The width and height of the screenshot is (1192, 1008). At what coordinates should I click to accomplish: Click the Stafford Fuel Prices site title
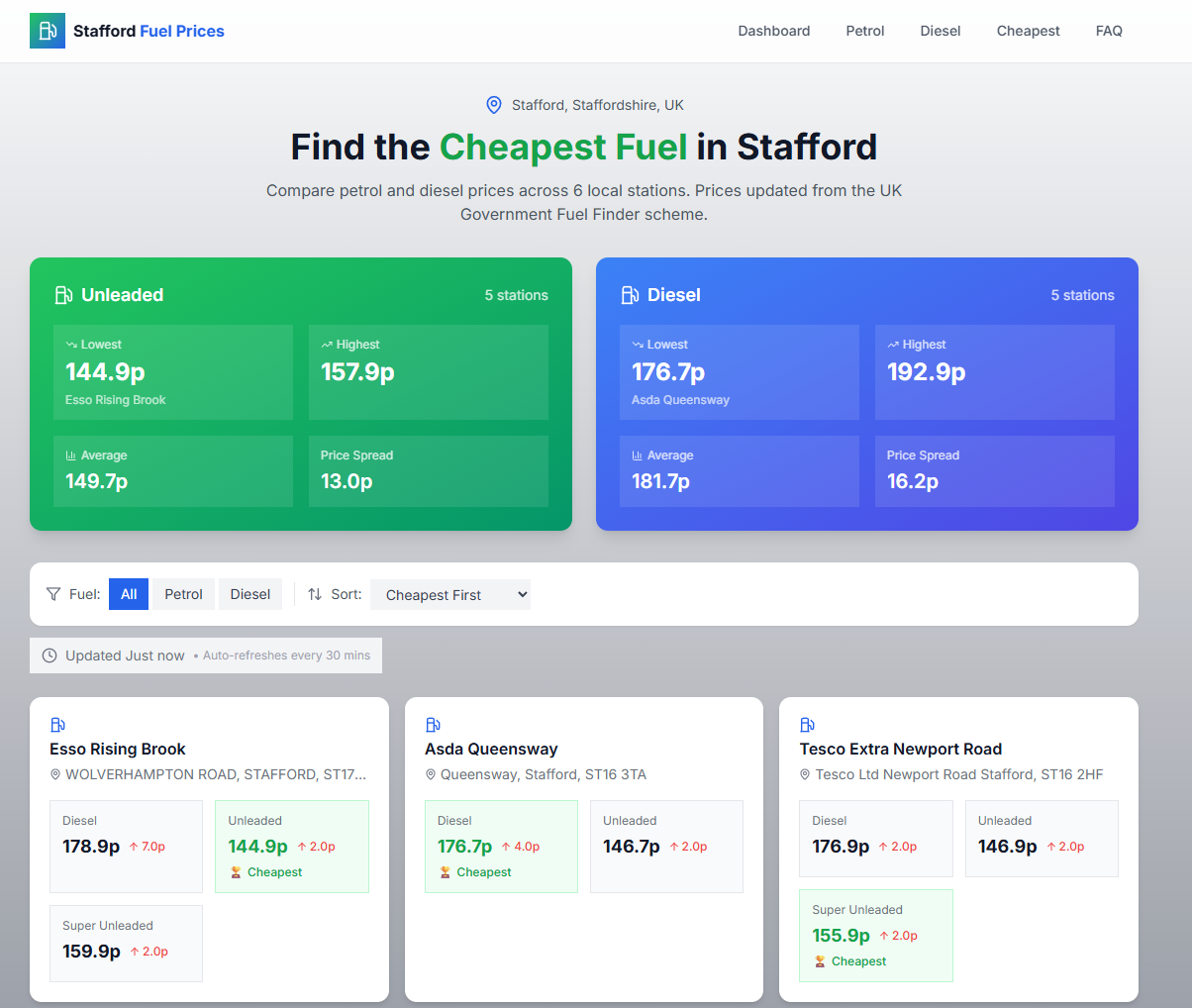(149, 31)
